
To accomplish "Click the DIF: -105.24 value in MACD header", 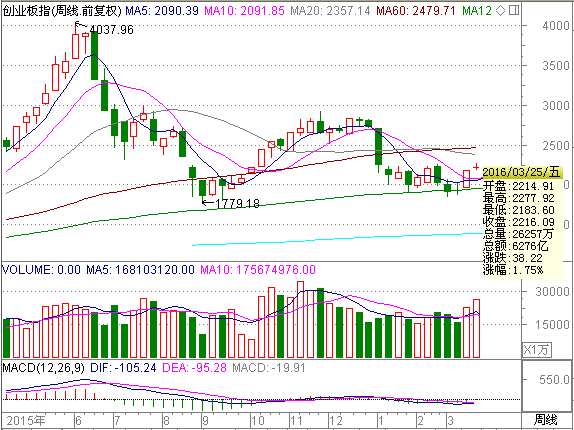I will (123, 367).
